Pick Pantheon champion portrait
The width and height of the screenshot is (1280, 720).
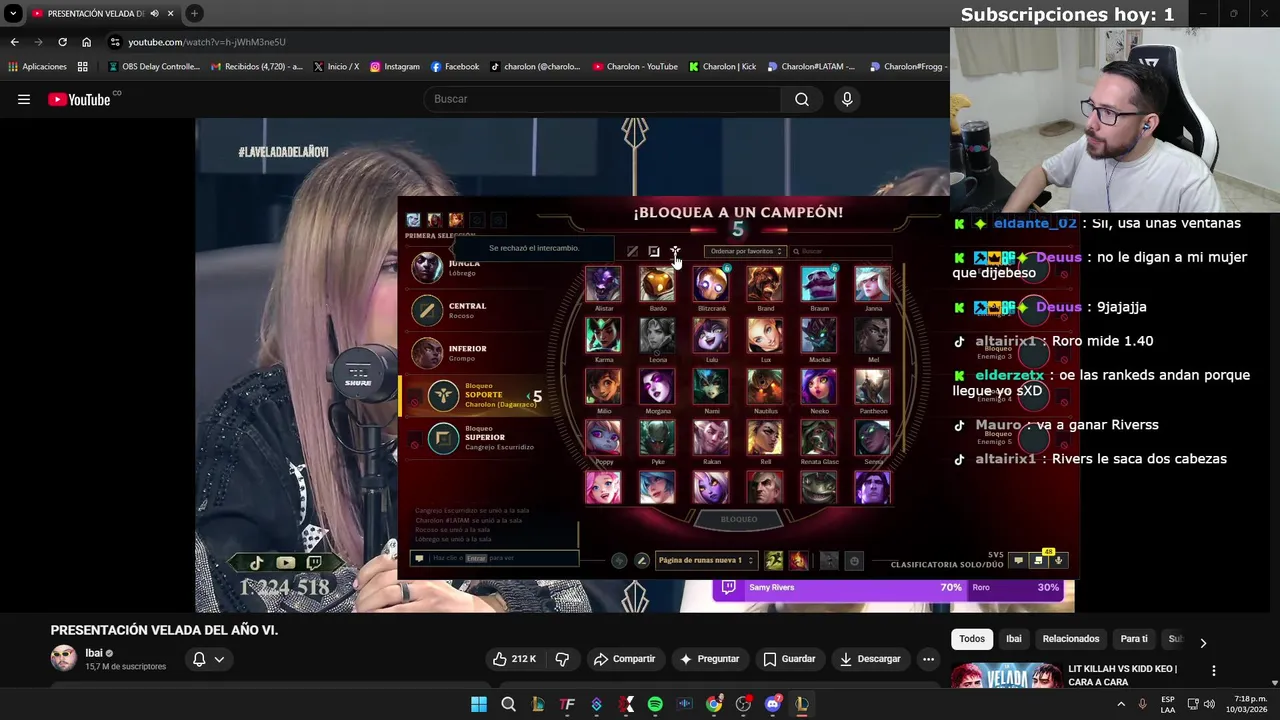pyautogui.click(x=873, y=387)
